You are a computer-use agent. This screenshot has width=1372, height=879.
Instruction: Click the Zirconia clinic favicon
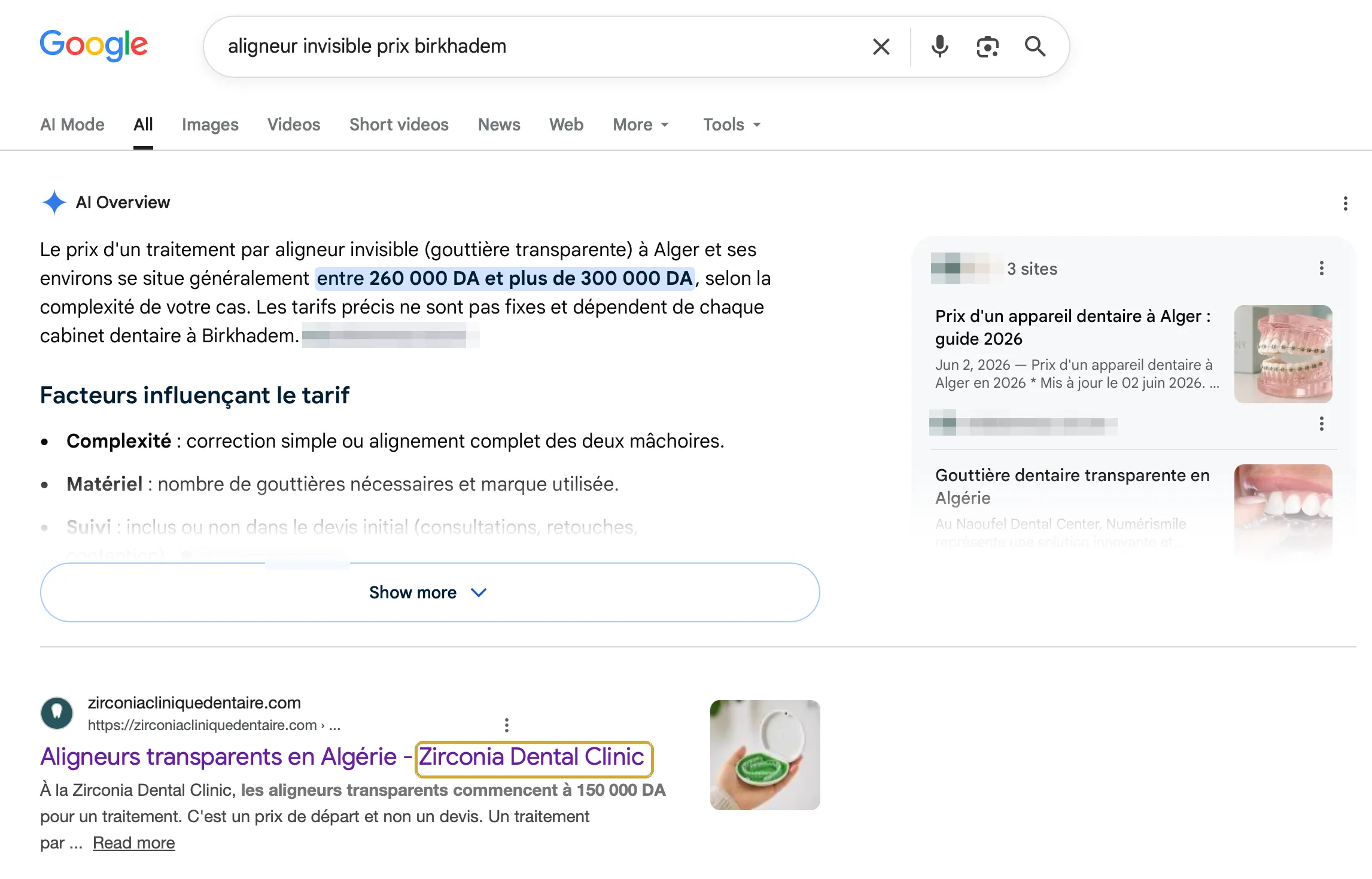point(57,713)
